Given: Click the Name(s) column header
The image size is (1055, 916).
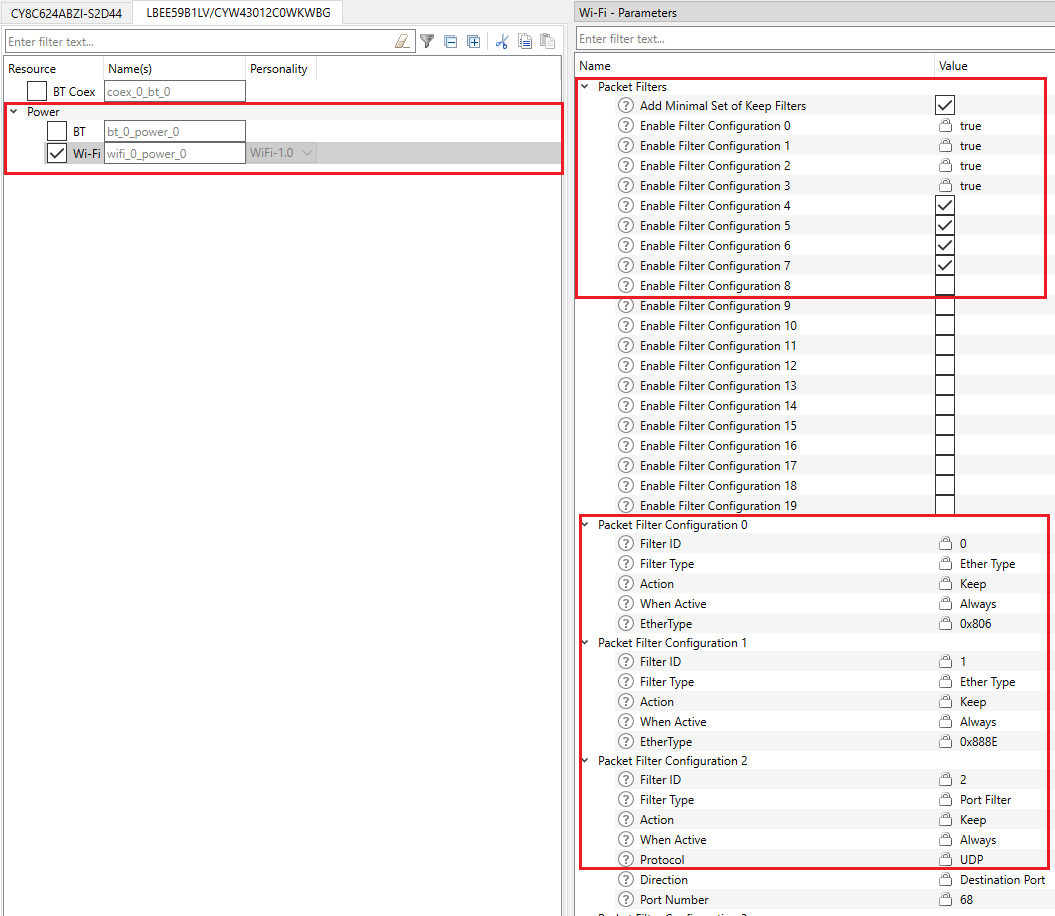Looking at the screenshot, I should coord(174,69).
